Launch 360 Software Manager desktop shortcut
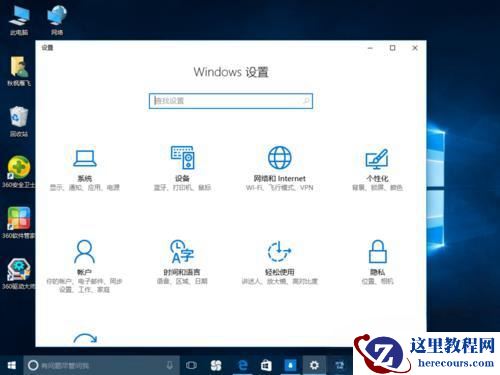Viewport: 500px width, 375px height. click(x=19, y=223)
